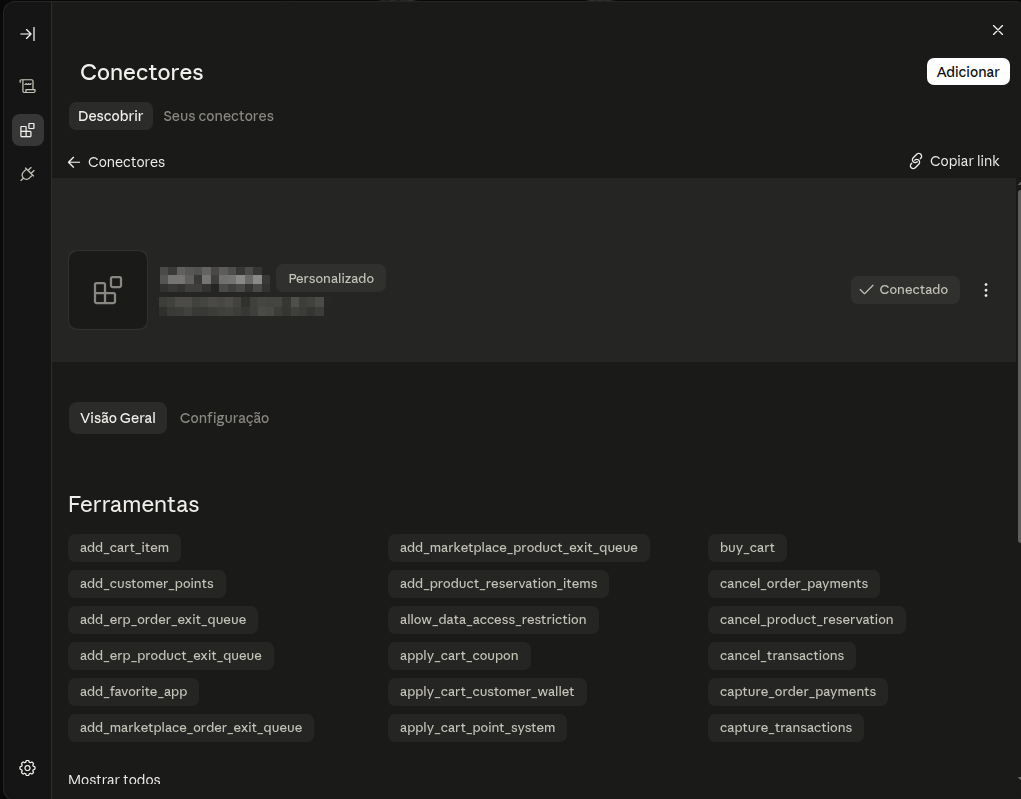Viewport: 1021px width, 799px height.
Task: Select add_product_reservation_items chip
Action: tap(498, 584)
